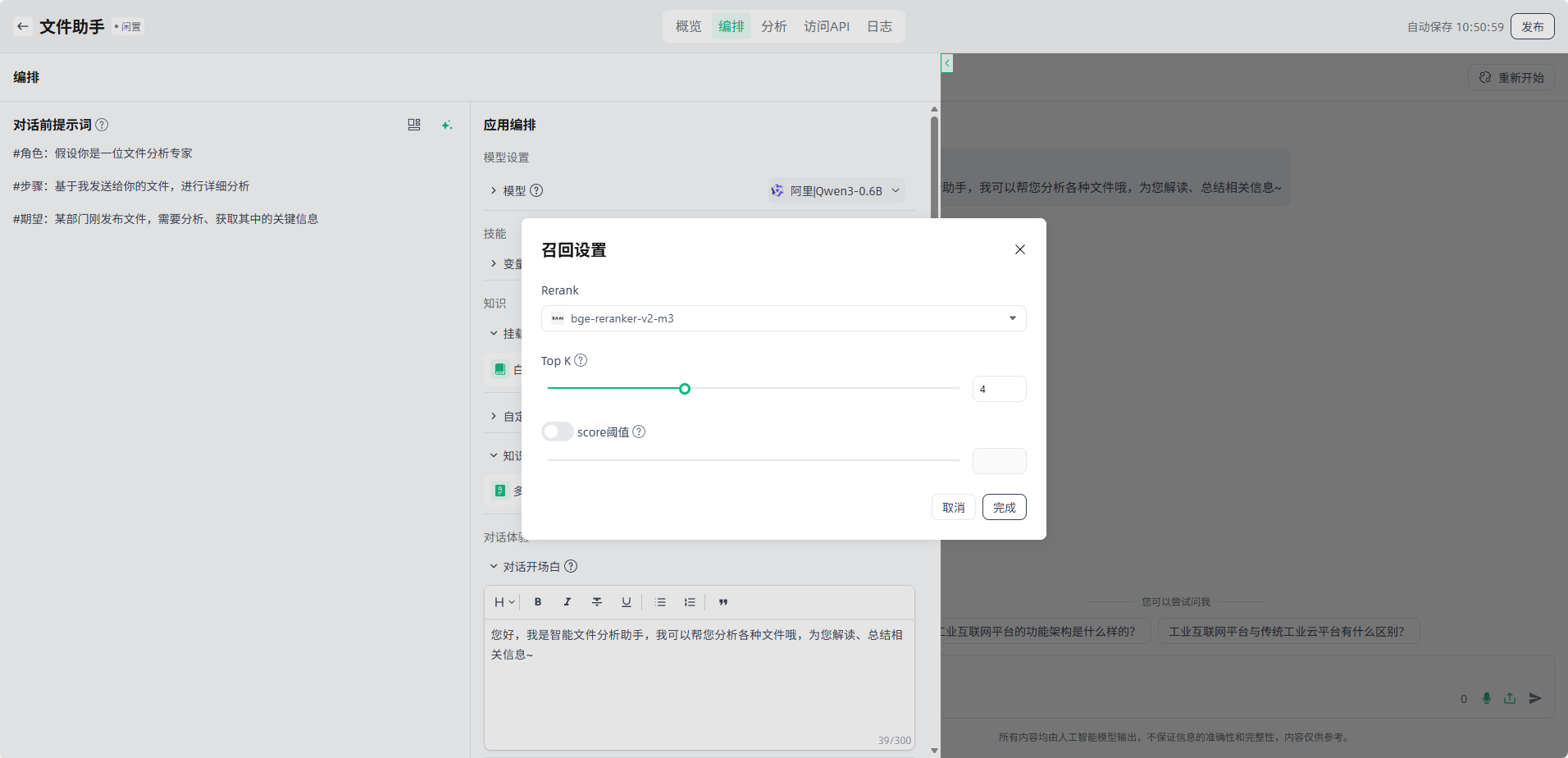Open the Rerank model dropdown
The width and height of the screenshot is (1568, 758).
pos(783,318)
